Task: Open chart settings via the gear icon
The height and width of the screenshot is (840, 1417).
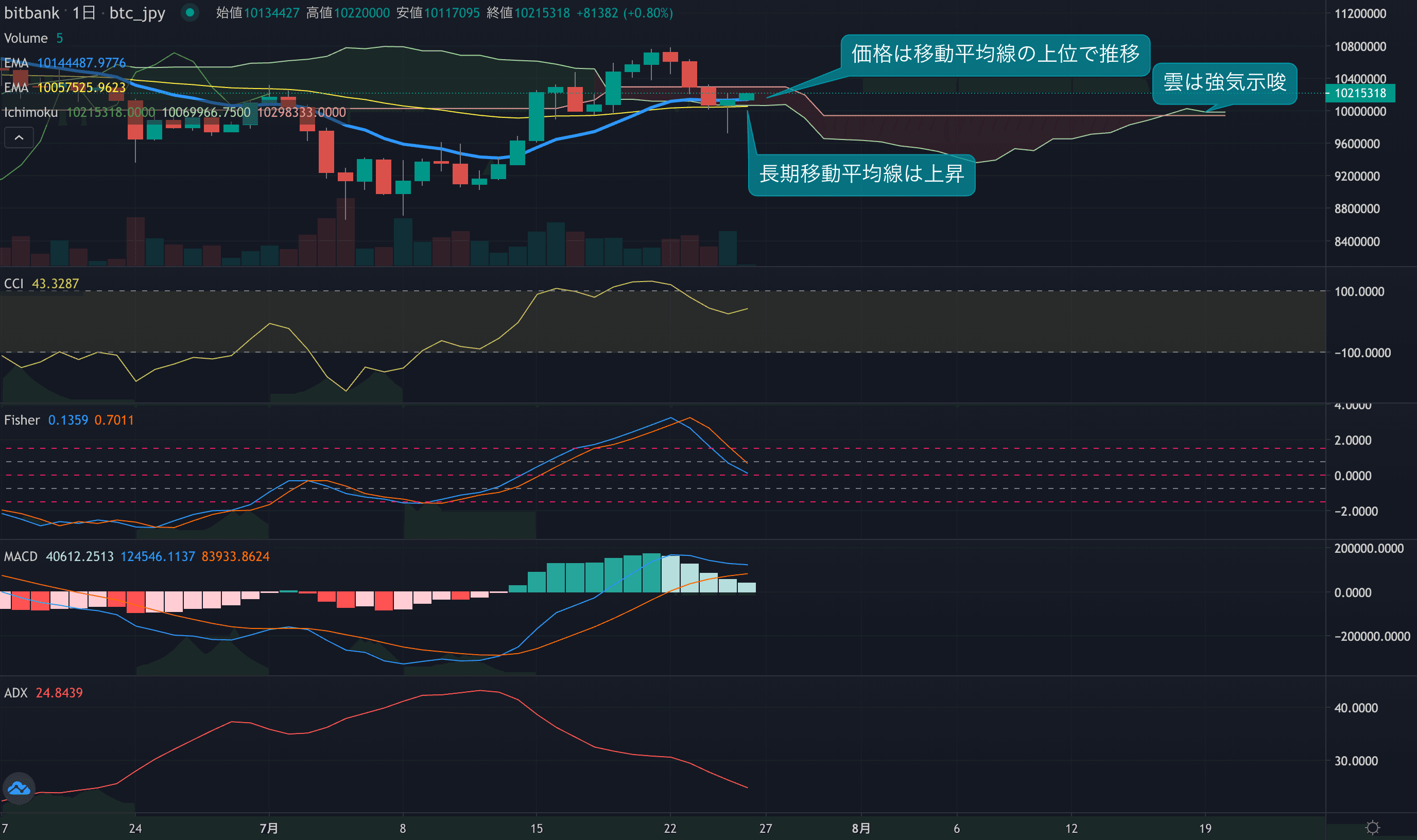Action: click(x=1372, y=828)
